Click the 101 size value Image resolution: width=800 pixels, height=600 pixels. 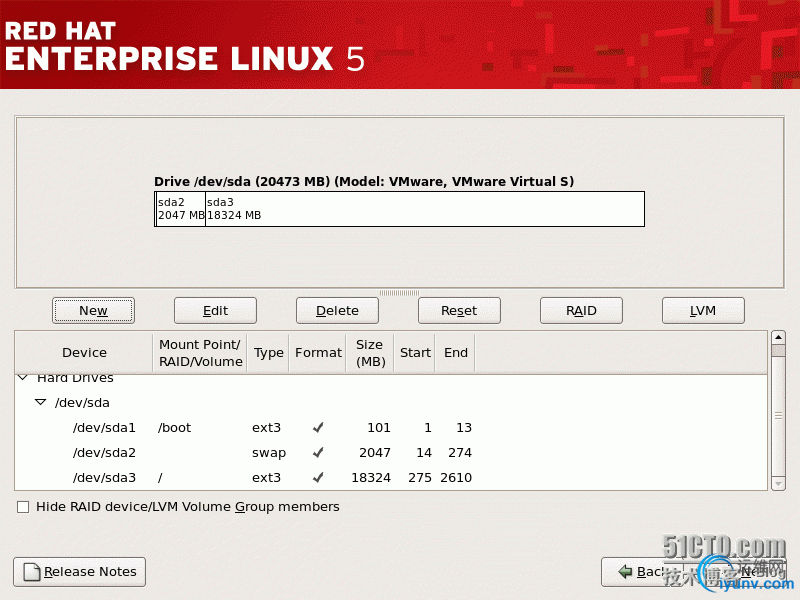click(379, 428)
